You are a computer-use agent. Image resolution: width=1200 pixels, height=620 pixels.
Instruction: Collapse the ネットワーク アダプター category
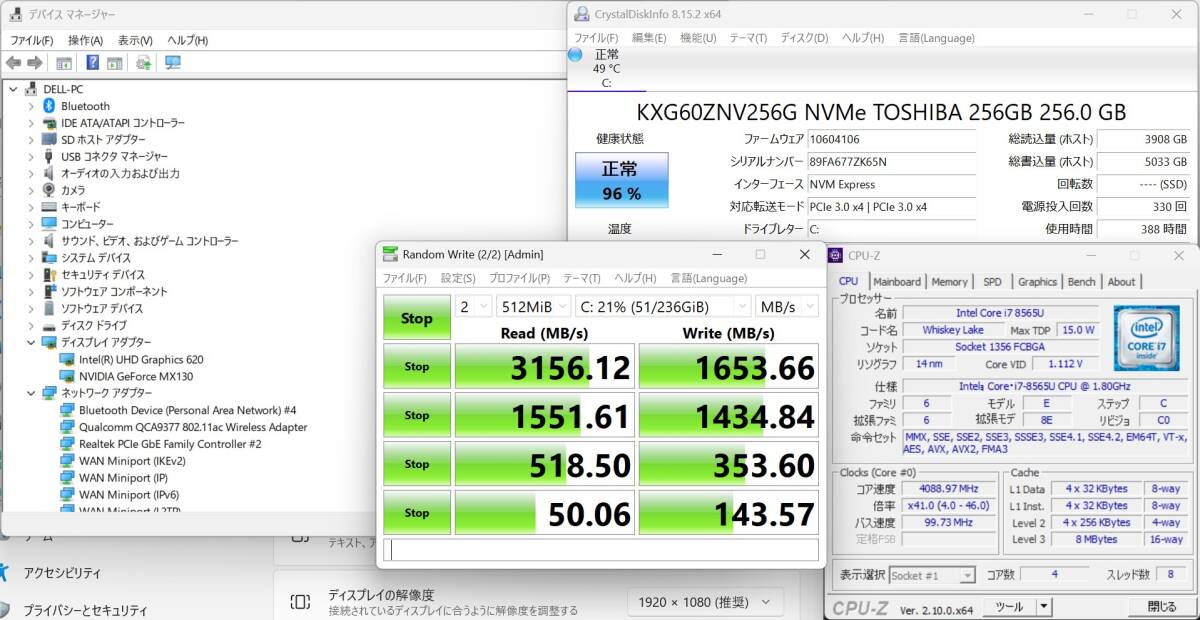(31, 393)
